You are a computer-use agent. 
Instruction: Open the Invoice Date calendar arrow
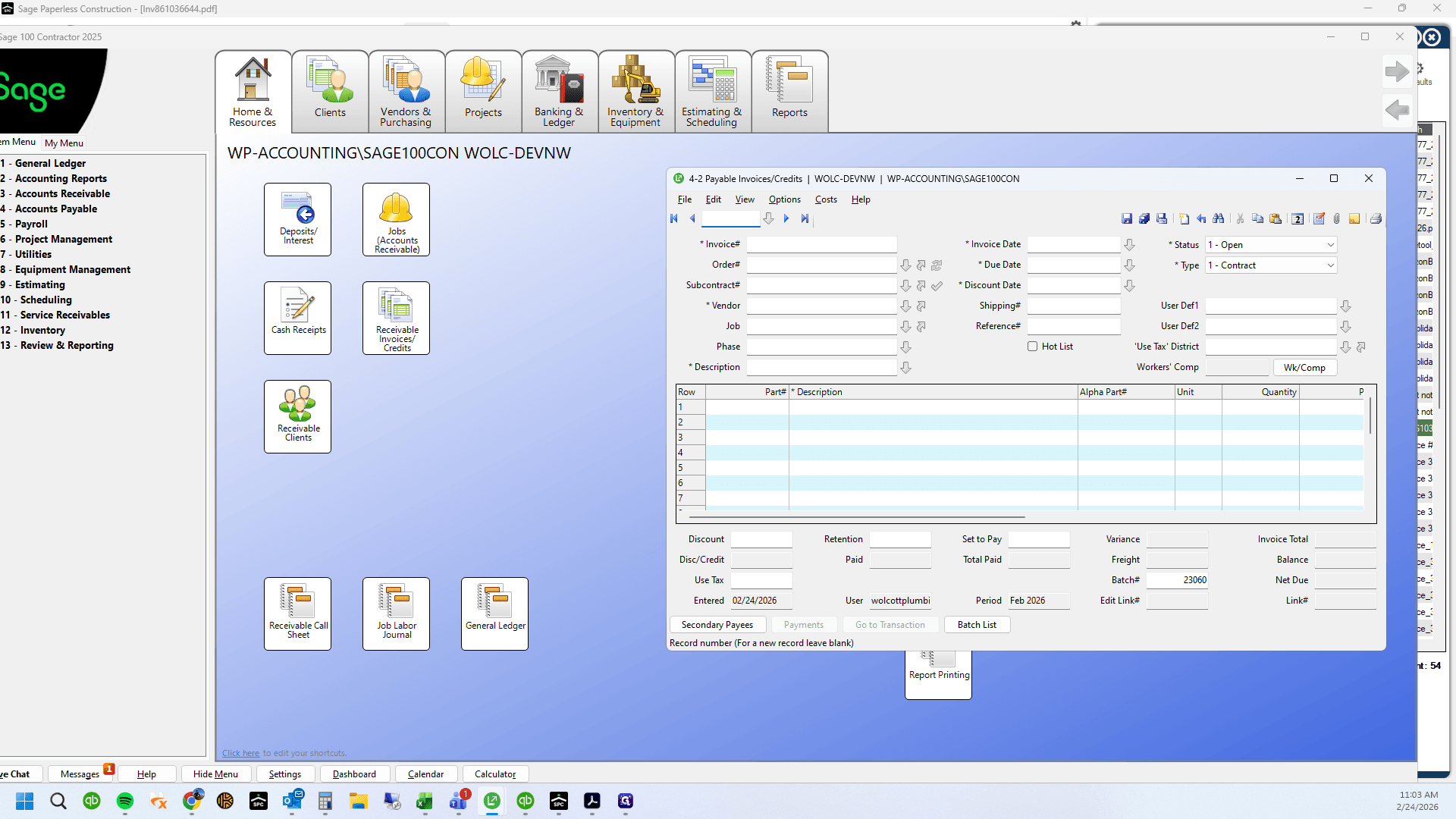(1129, 245)
